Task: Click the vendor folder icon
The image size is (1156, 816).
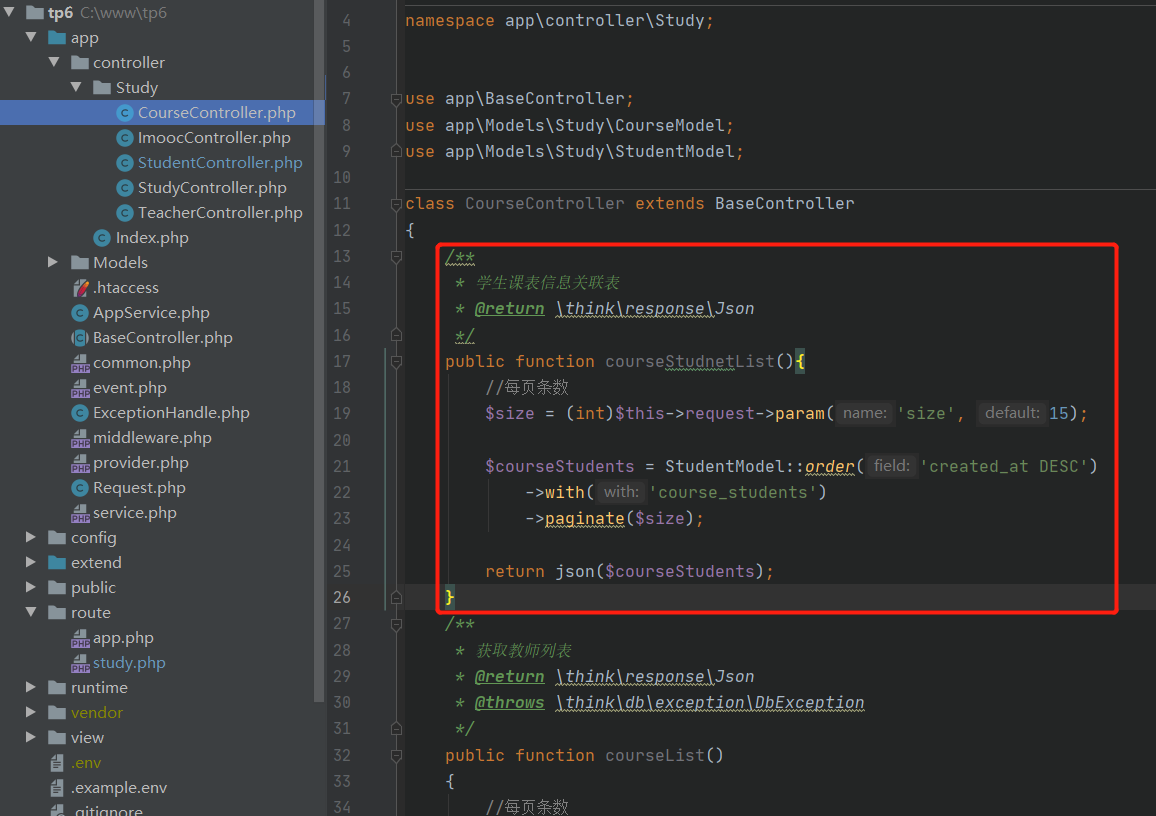Action: (58, 713)
